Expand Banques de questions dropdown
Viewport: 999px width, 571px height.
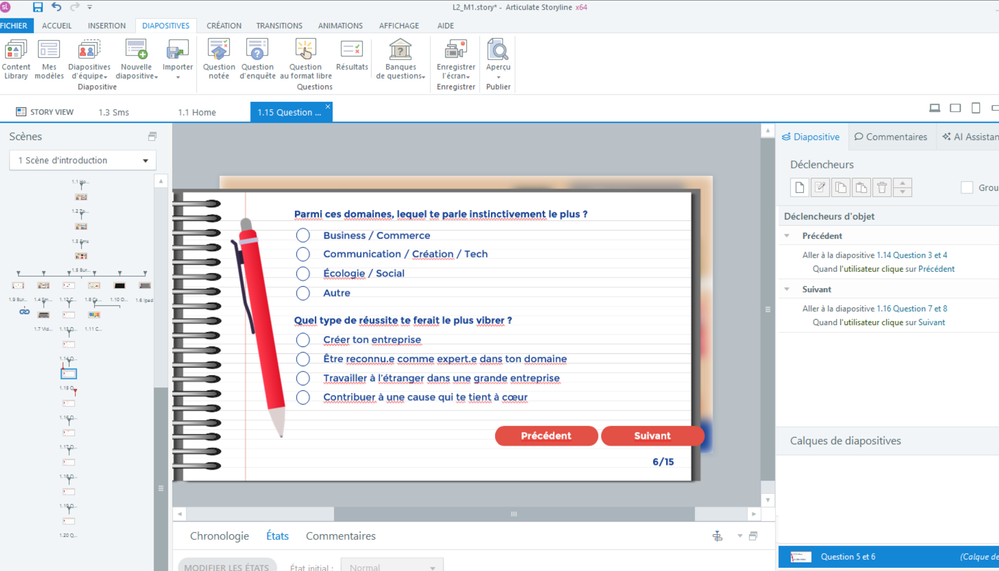point(400,60)
